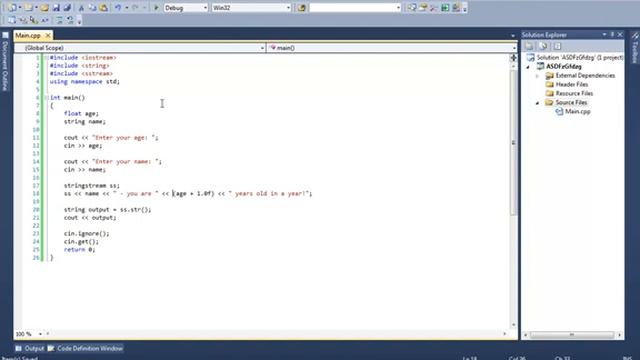Open the Output tab
Screen dimensions: 640x360
click(30, 348)
